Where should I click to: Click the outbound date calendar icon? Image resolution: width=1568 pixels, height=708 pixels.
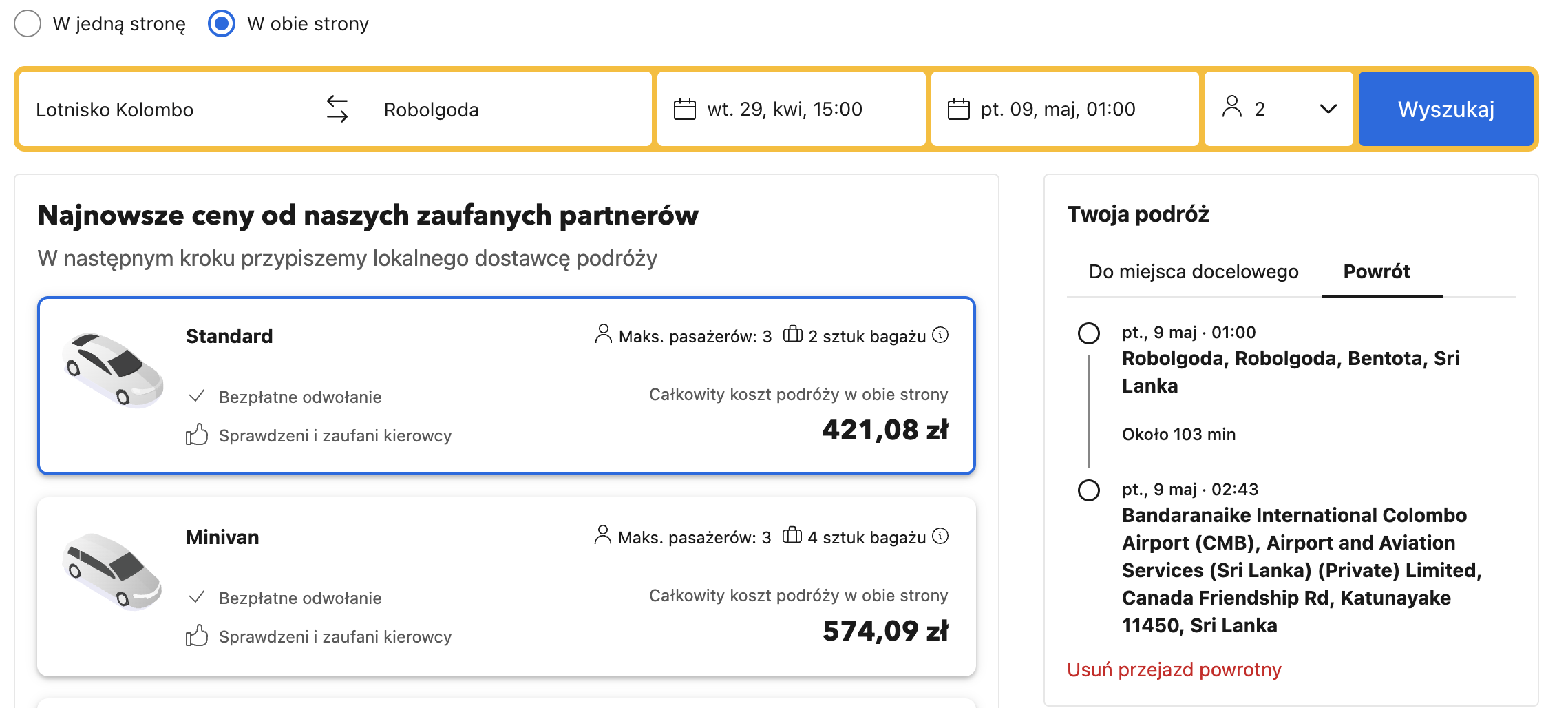click(684, 109)
